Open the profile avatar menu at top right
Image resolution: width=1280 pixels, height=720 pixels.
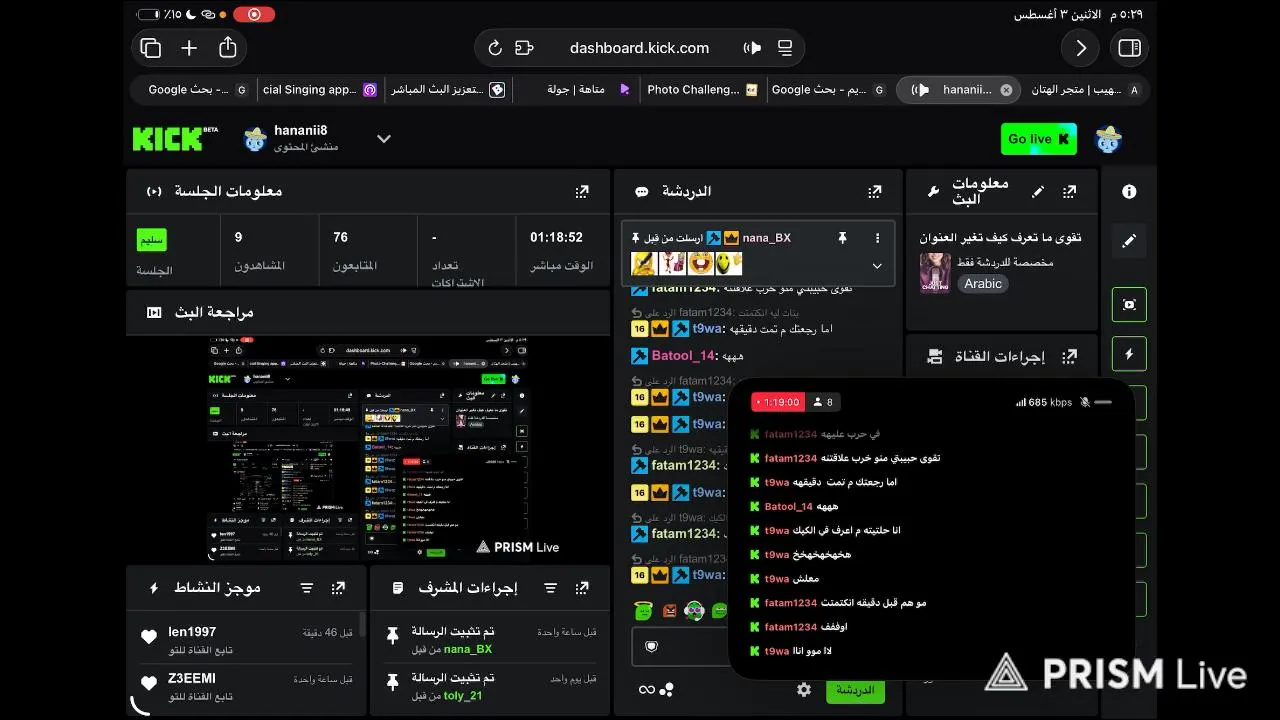click(1108, 139)
